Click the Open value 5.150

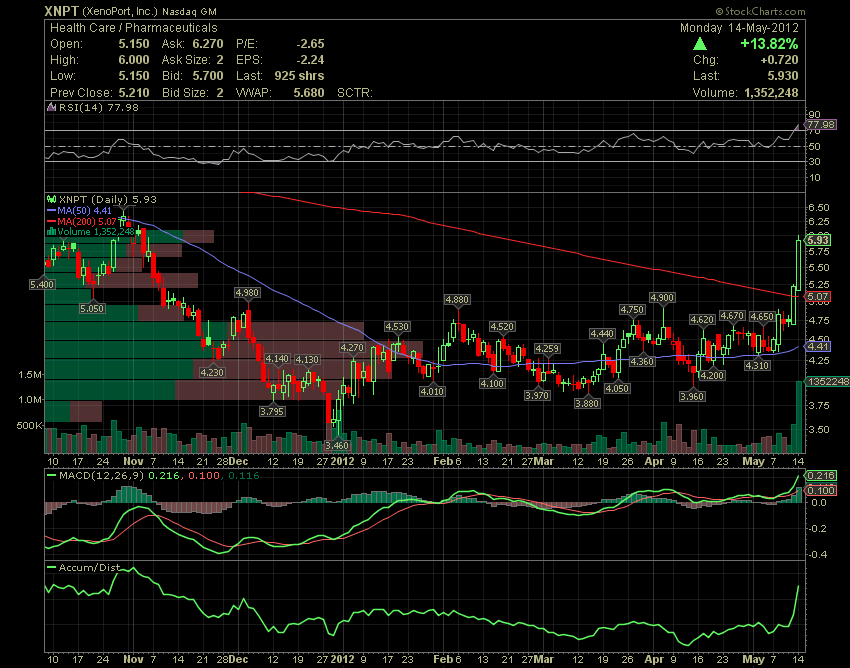point(134,44)
